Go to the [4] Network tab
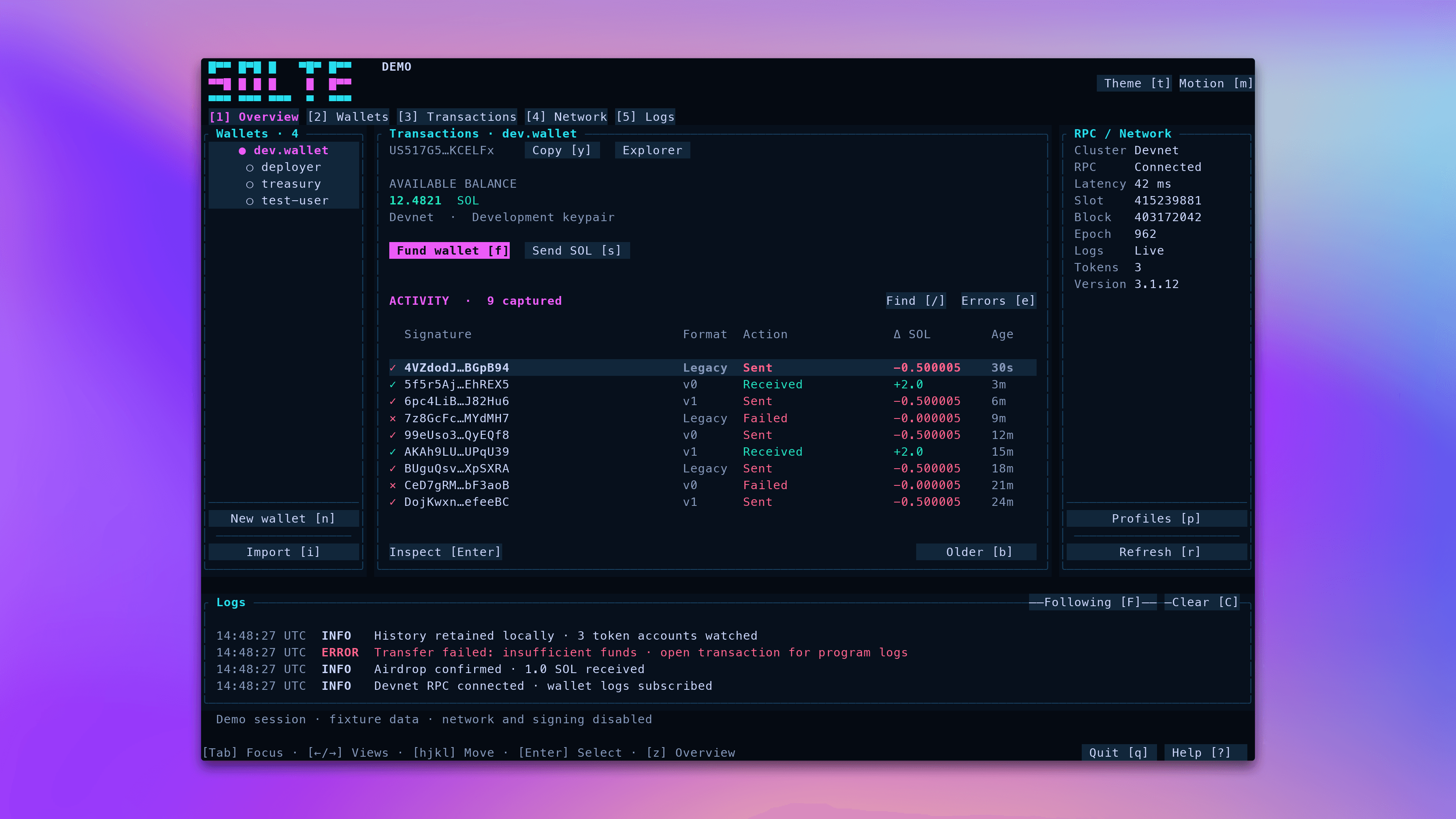The width and height of the screenshot is (1456, 819). (566, 117)
